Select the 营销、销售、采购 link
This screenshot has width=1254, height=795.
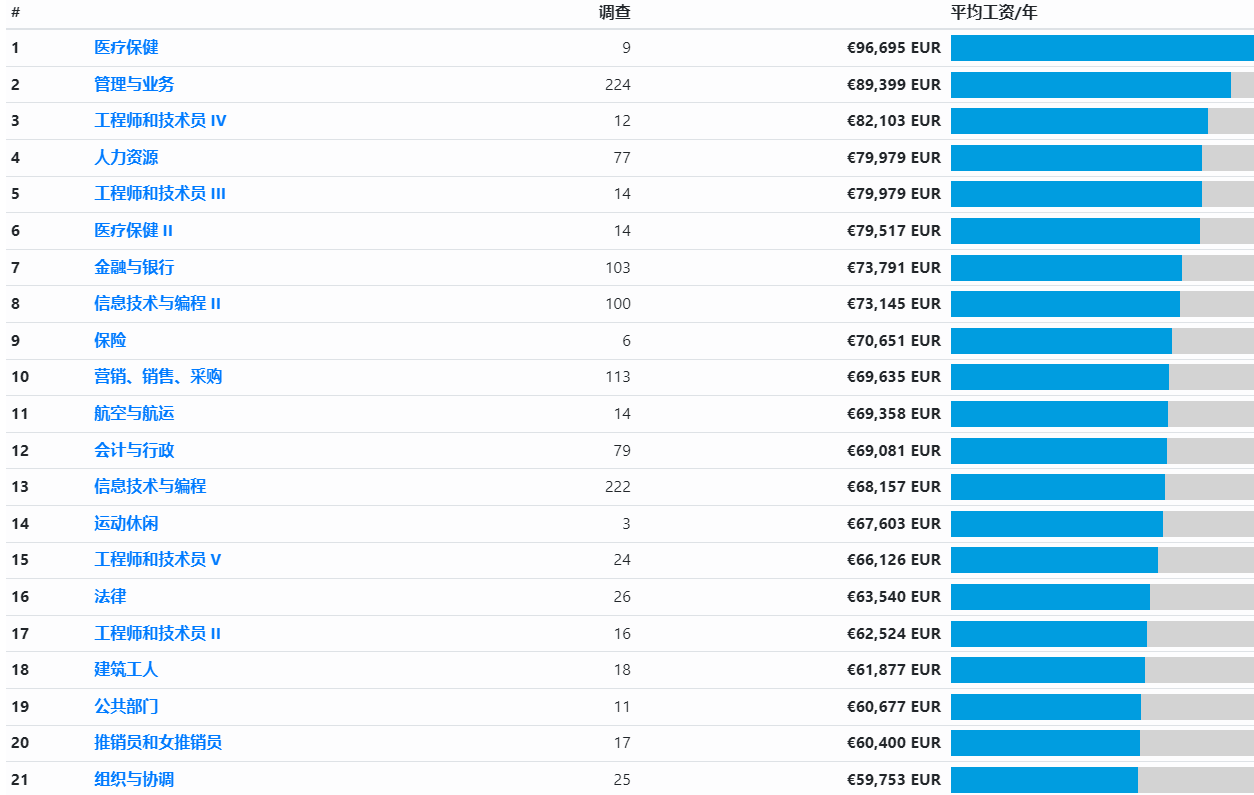[158, 377]
